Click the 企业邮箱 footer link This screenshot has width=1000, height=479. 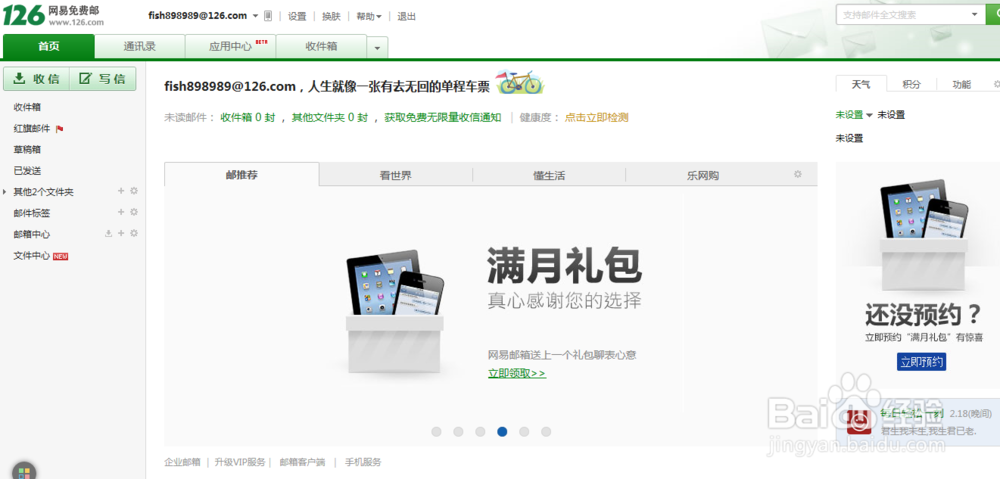(182, 462)
